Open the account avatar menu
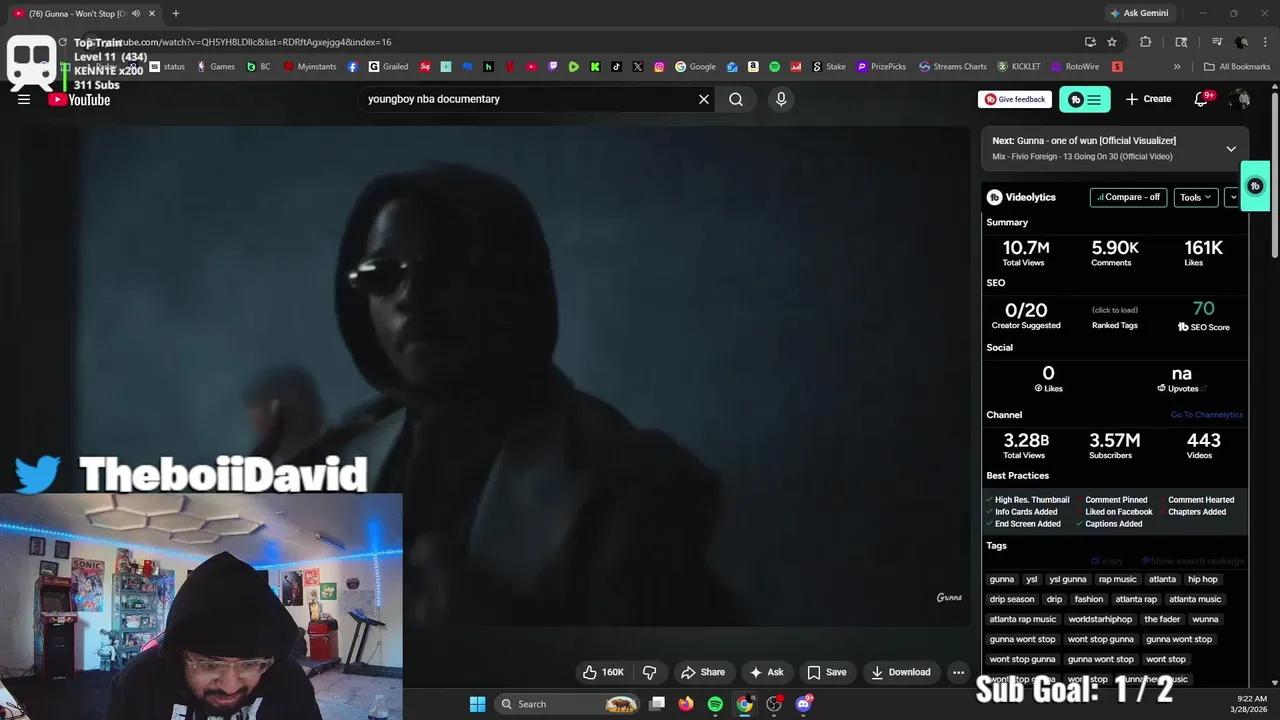Screen dimensions: 1280x720 pos(1240,99)
